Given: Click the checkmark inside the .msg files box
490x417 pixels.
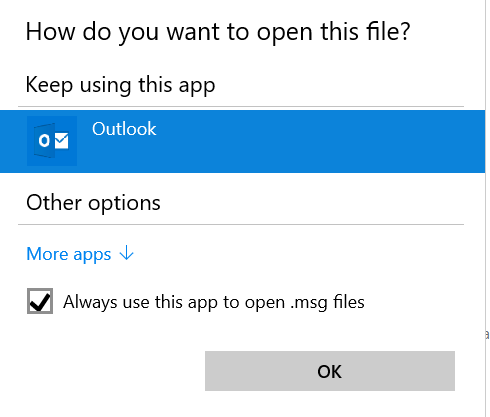Looking at the screenshot, I should [40, 301].
